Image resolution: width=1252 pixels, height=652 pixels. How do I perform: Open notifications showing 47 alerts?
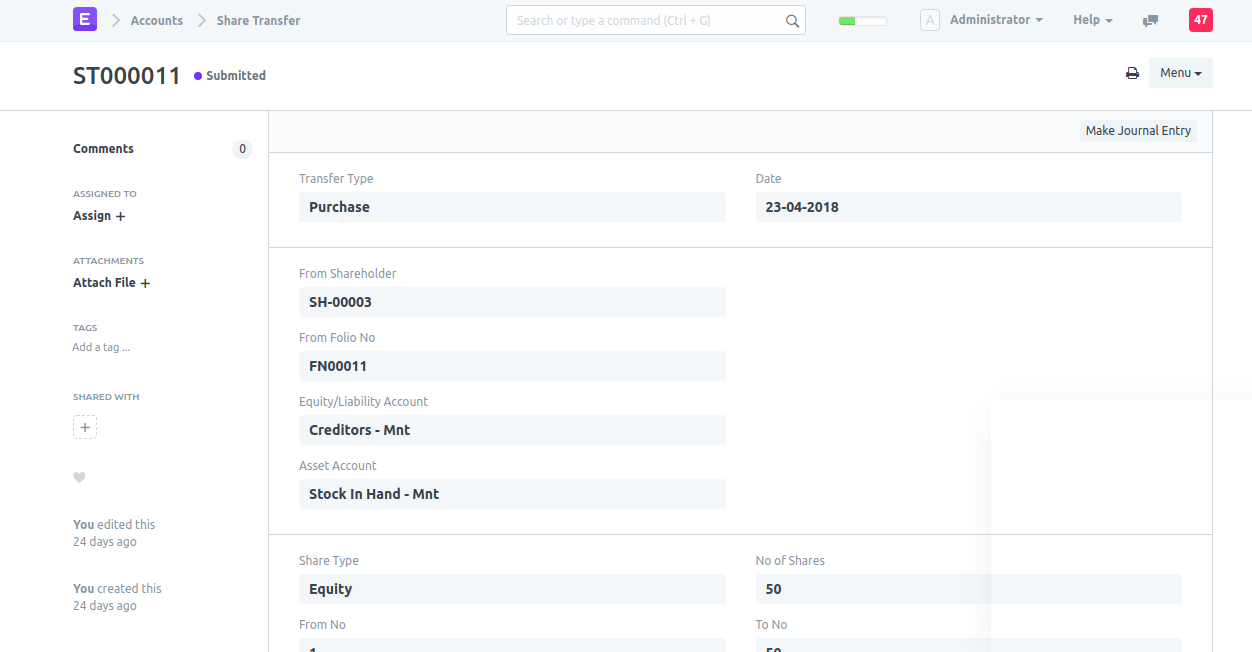tap(1200, 19)
